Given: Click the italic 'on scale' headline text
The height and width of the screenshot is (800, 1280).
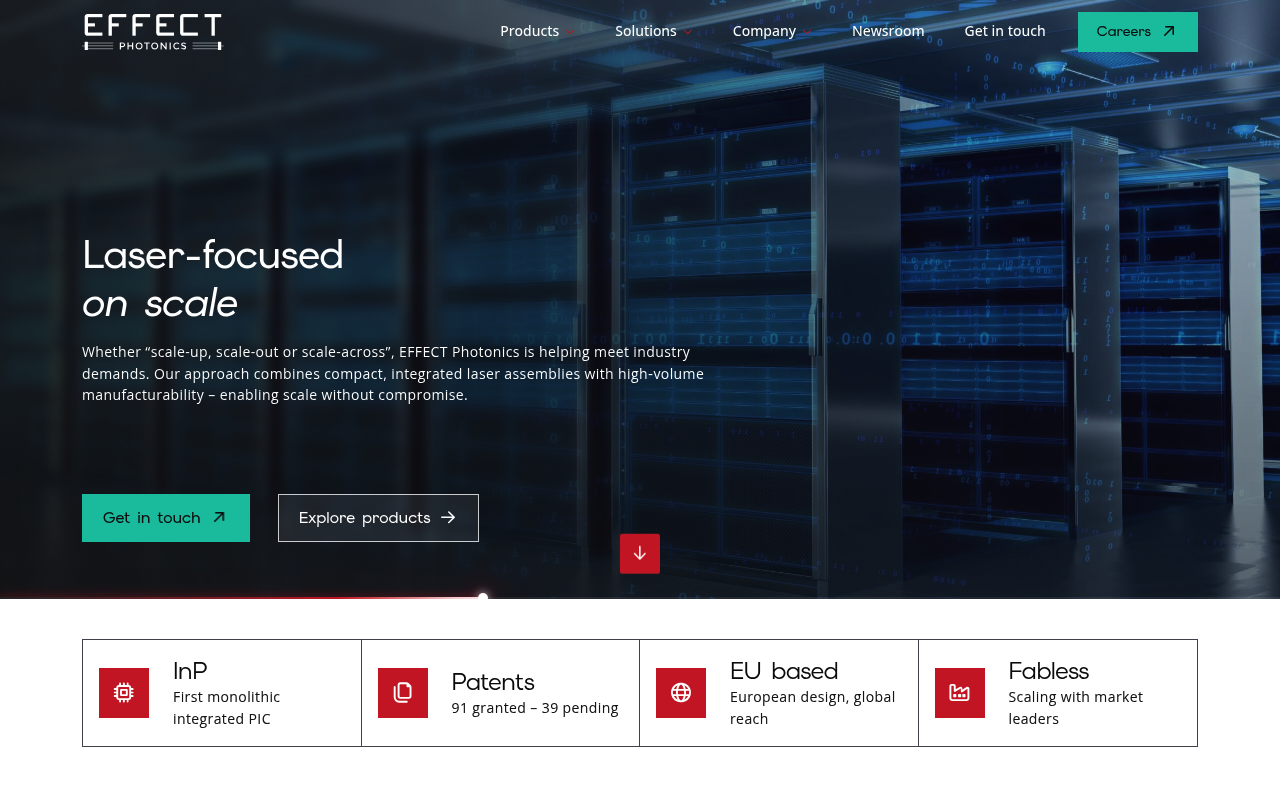Looking at the screenshot, I should click(x=160, y=303).
